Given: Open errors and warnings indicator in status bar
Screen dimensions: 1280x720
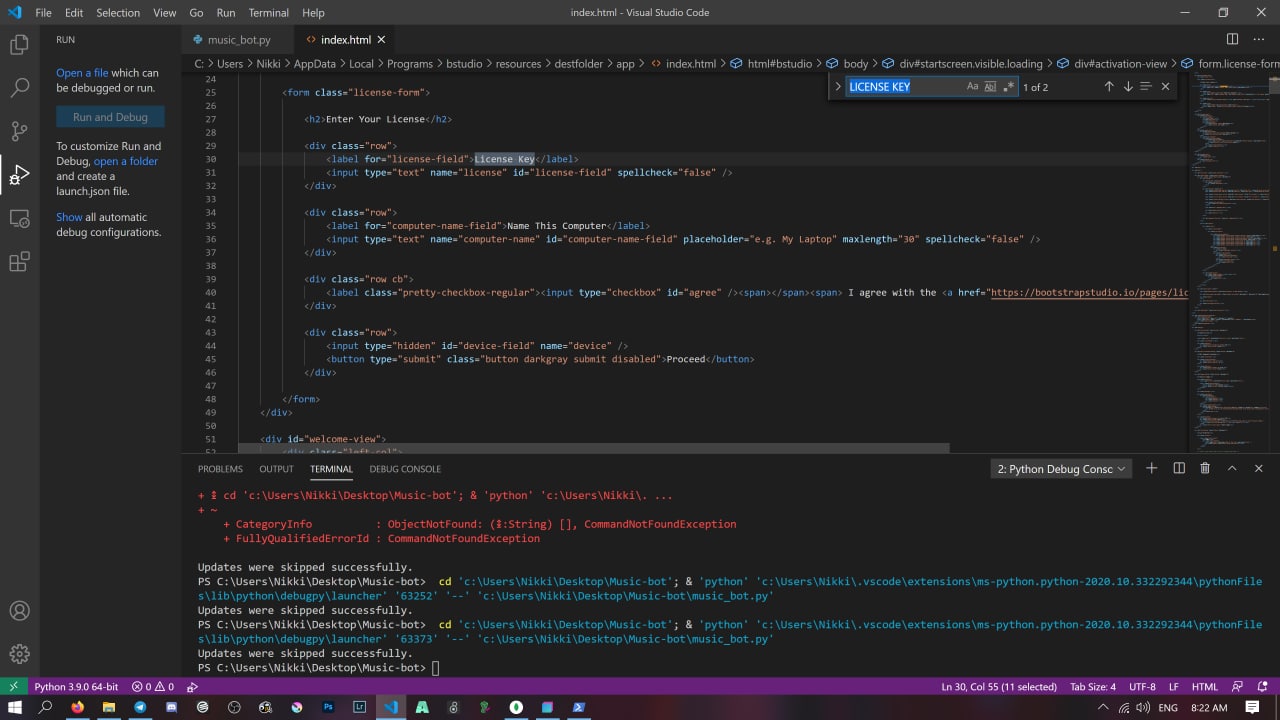Looking at the screenshot, I should [153, 687].
